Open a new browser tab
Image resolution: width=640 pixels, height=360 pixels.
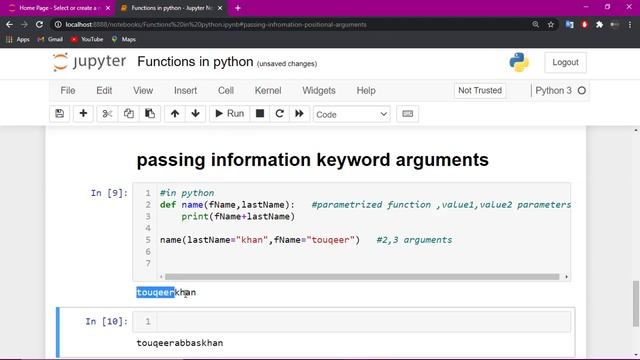tap(238, 8)
